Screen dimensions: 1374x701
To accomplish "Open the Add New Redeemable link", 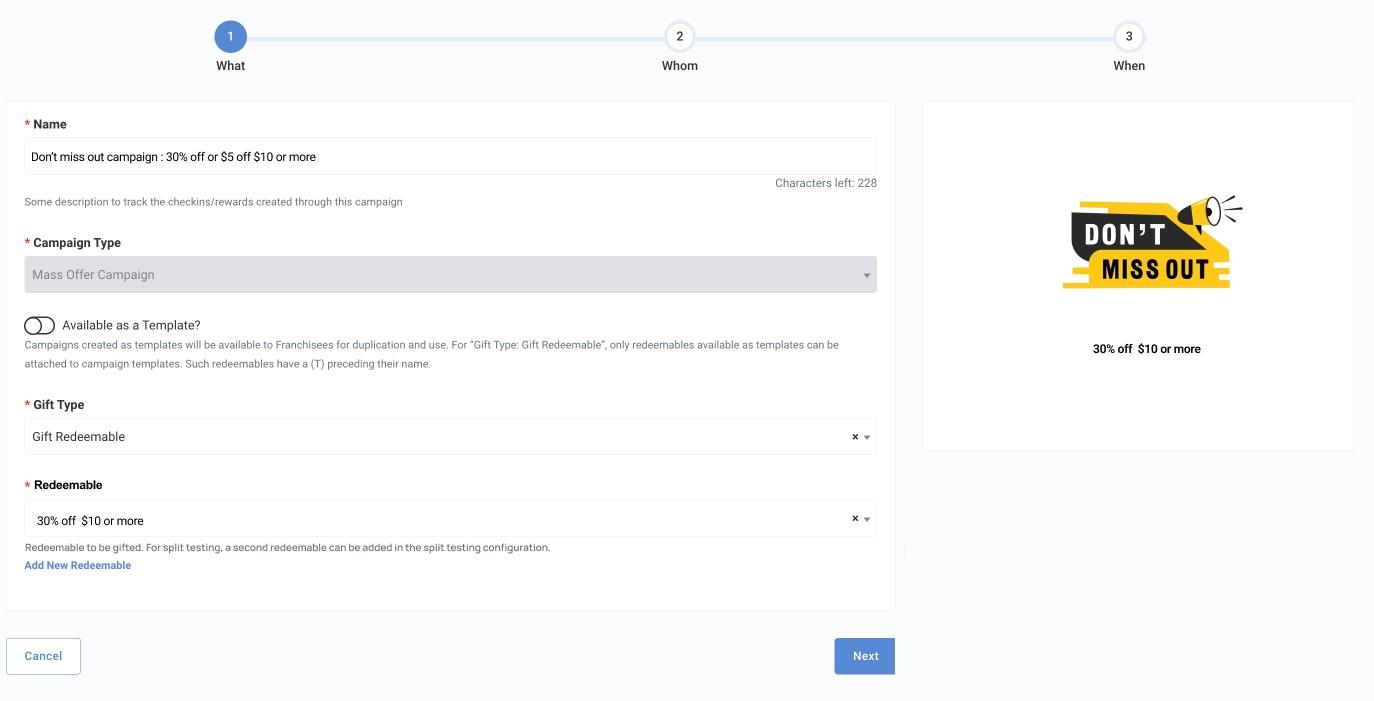I will pos(78,566).
